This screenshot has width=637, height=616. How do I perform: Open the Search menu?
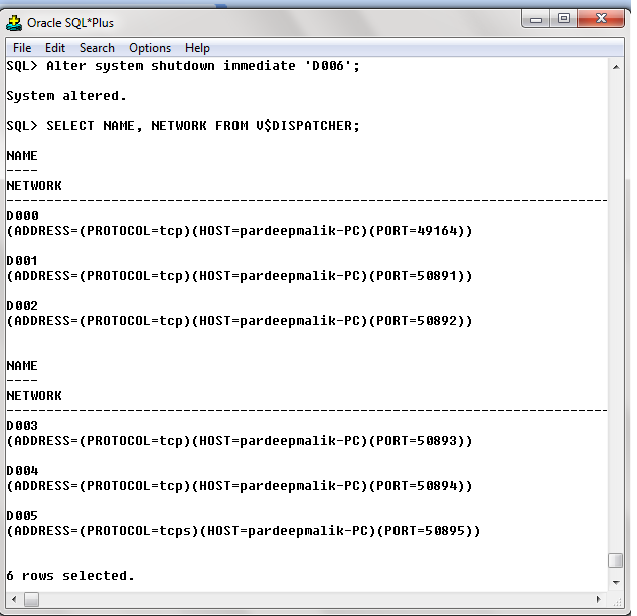click(x=97, y=48)
